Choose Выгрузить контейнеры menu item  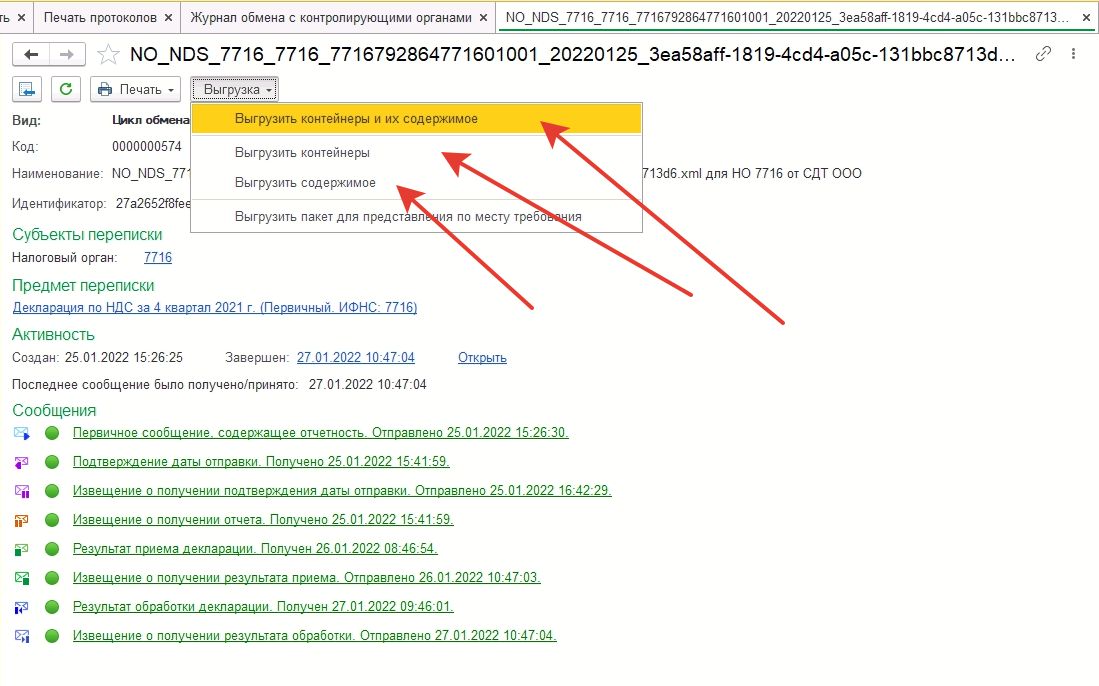[302, 153]
